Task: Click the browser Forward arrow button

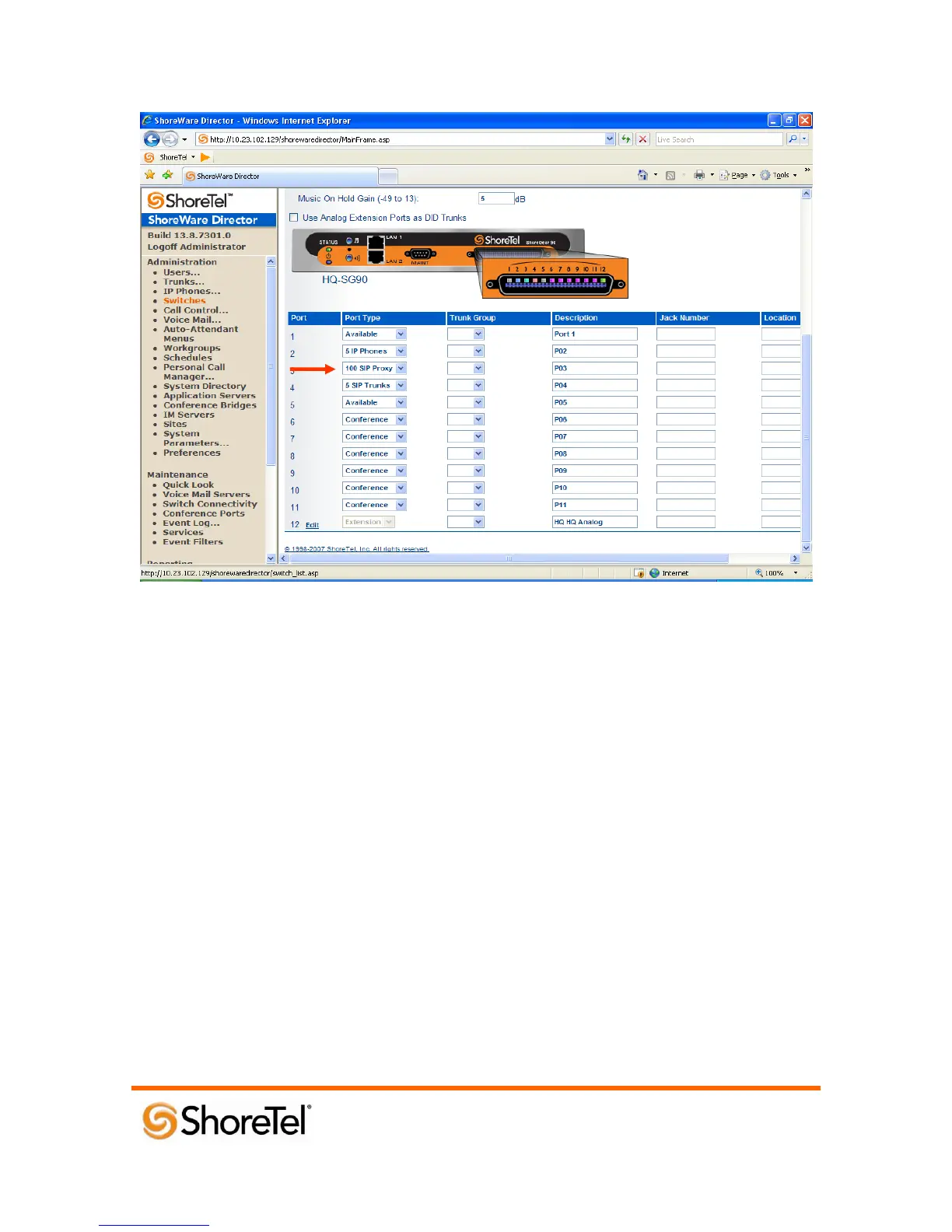Action: click(170, 139)
